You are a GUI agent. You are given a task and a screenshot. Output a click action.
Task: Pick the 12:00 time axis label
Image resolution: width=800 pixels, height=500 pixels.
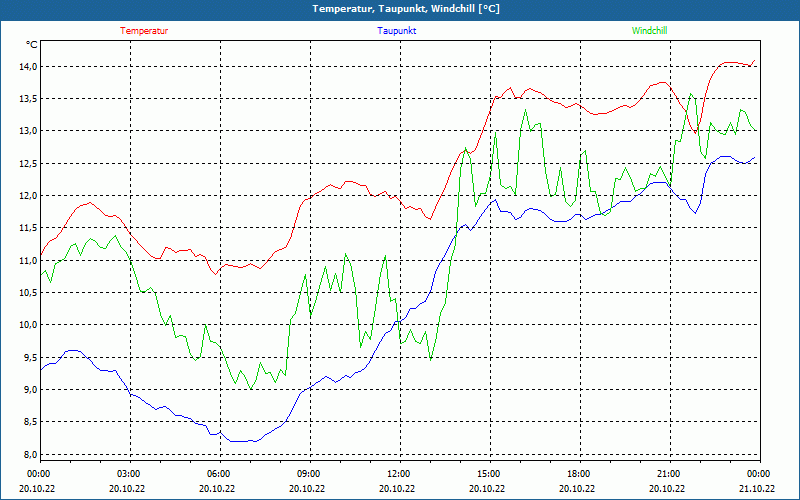(399, 474)
